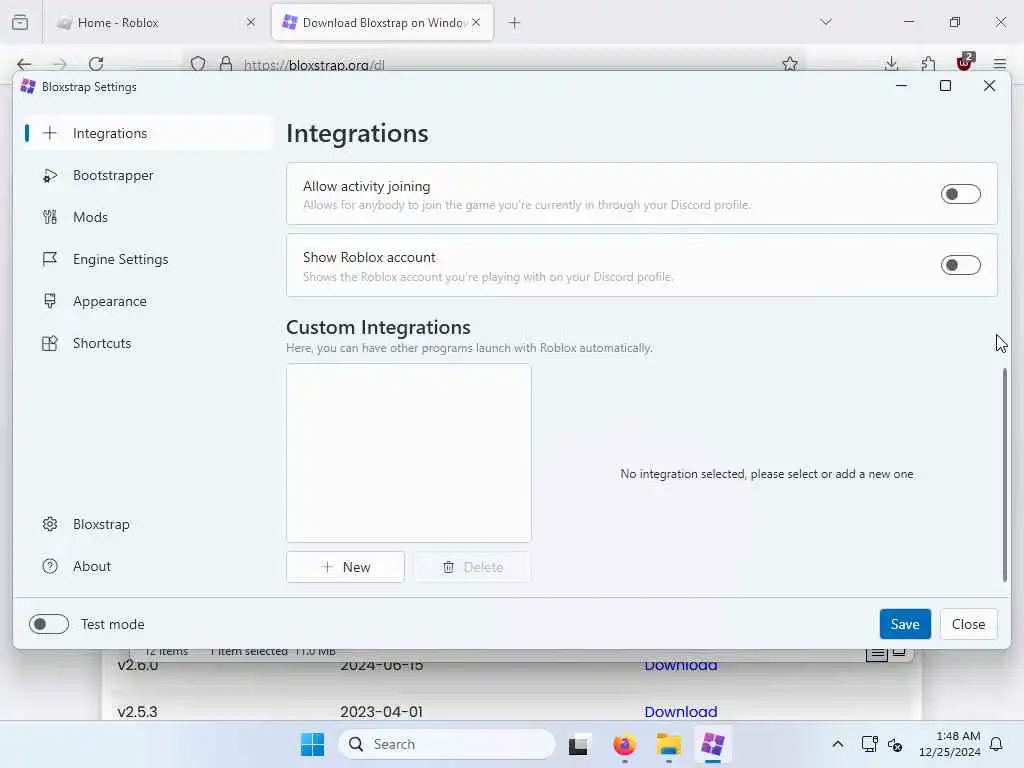Click the Bootstrapper rocket icon

click(x=50, y=176)
